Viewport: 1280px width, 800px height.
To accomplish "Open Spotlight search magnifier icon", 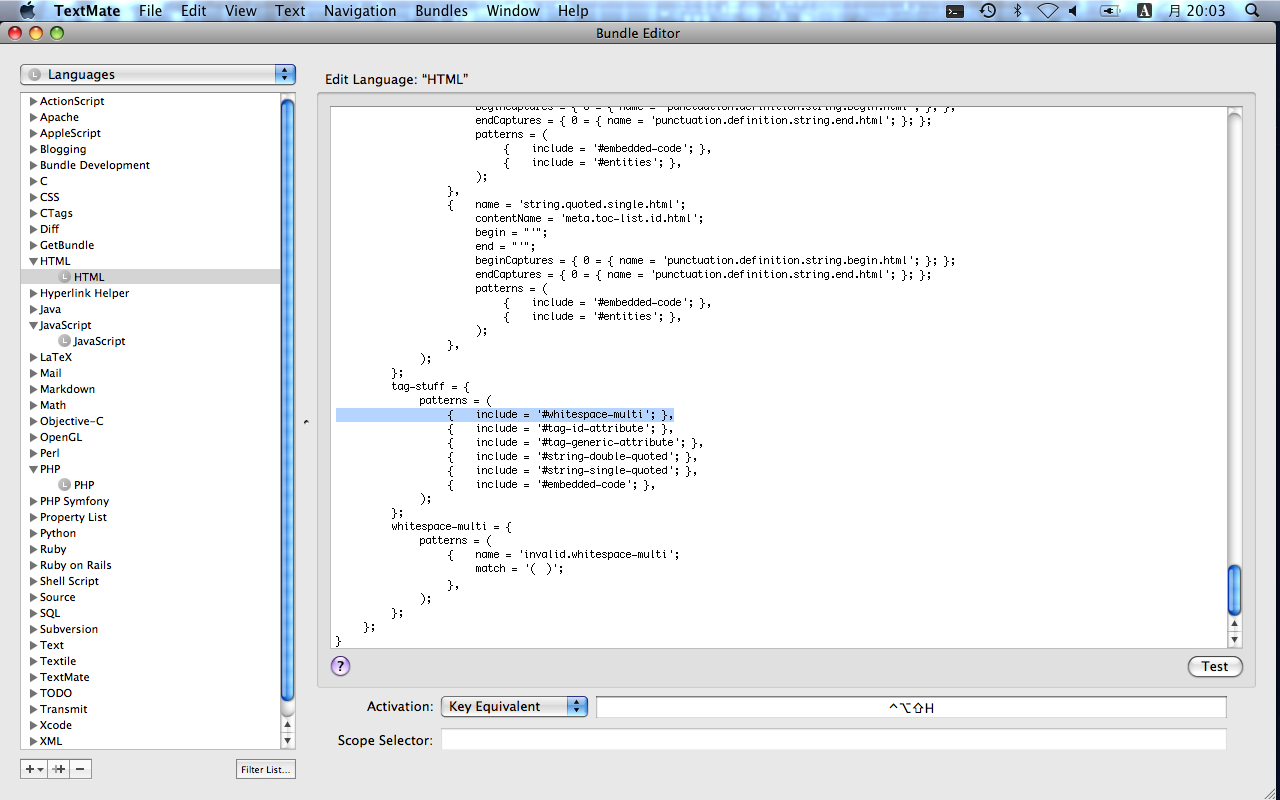I will tap(1251, 11).
